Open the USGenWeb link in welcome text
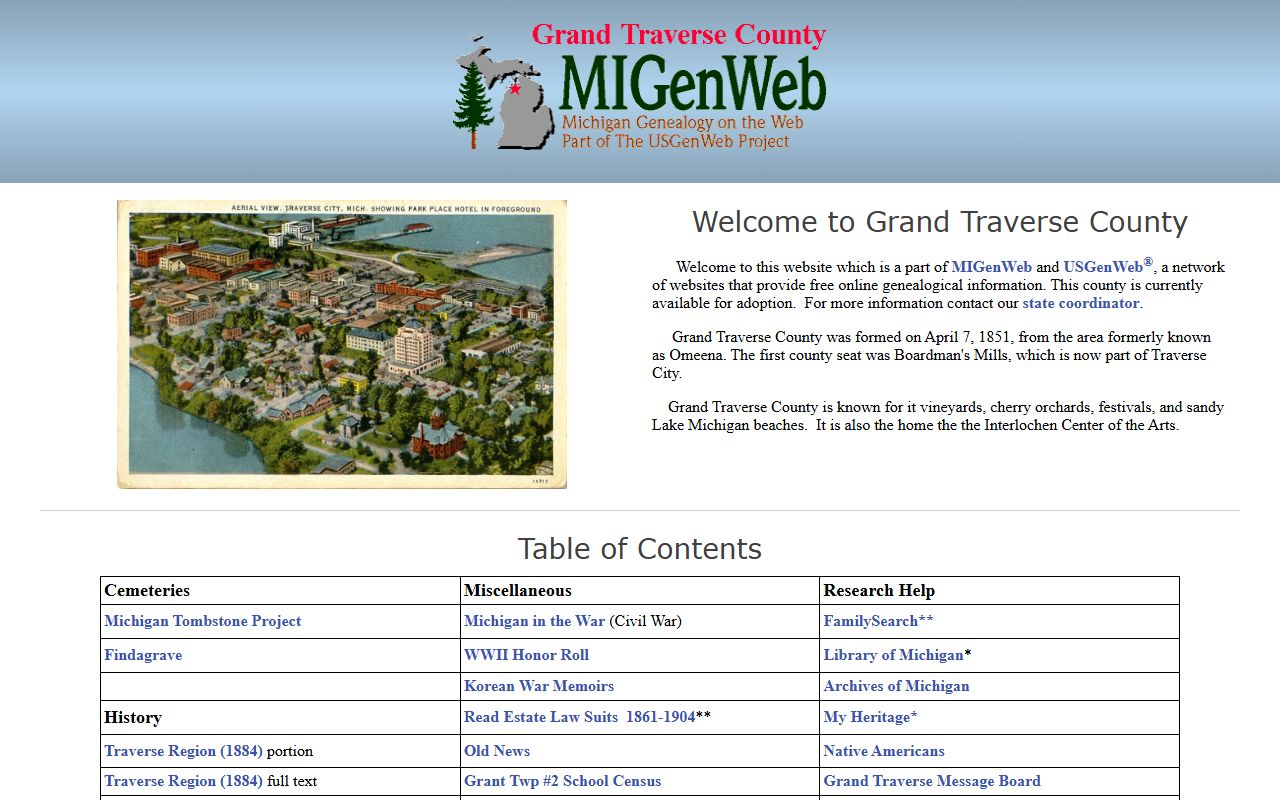The image size is (1280, 800). click(x=1103, y=267)
